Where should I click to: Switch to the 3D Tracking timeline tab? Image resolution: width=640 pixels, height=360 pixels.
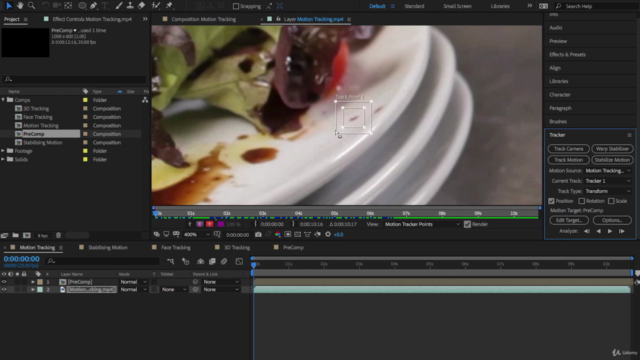point(237,247)
